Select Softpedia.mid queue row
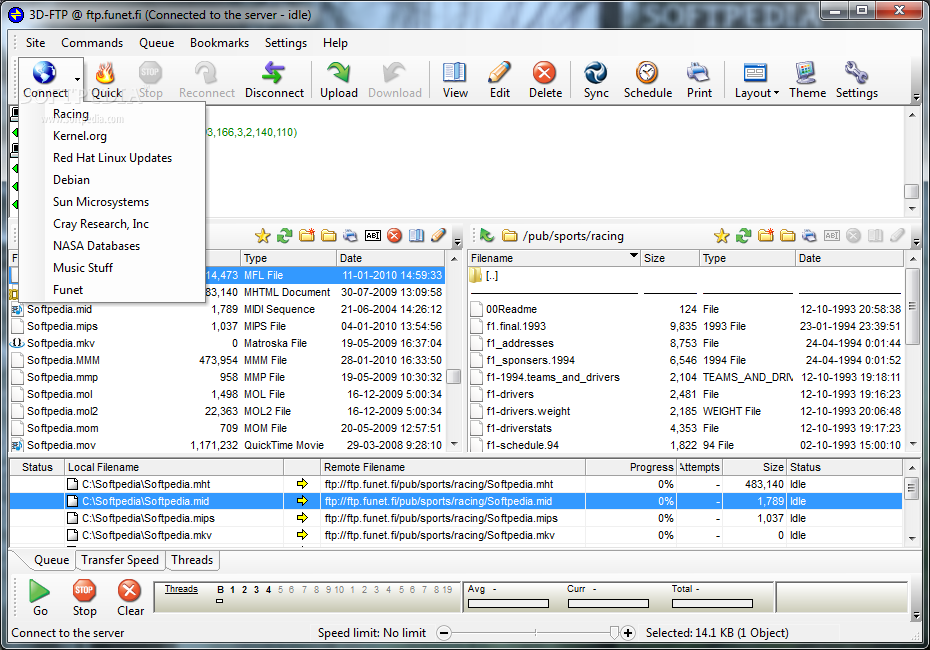The height and width of the screenshot is (650, 930). point(456,501)
